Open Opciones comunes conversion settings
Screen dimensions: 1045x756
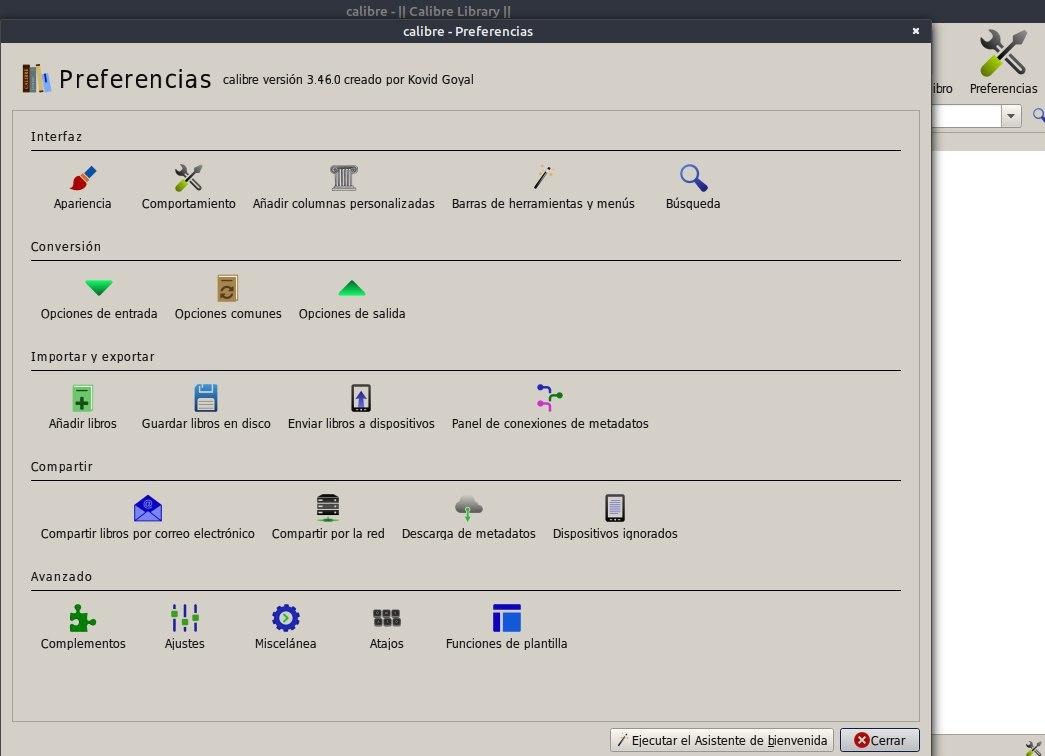228,297
